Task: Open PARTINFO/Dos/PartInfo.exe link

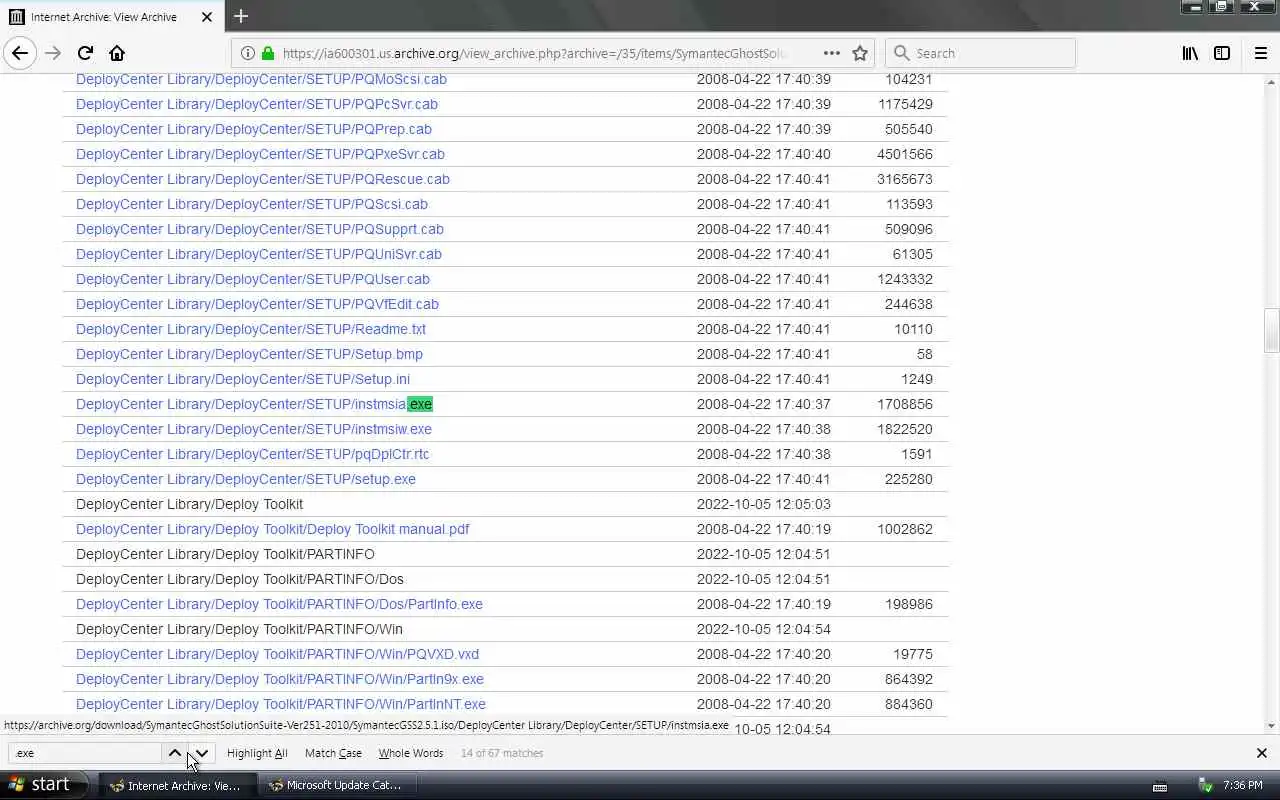Action: pos(279,604)
